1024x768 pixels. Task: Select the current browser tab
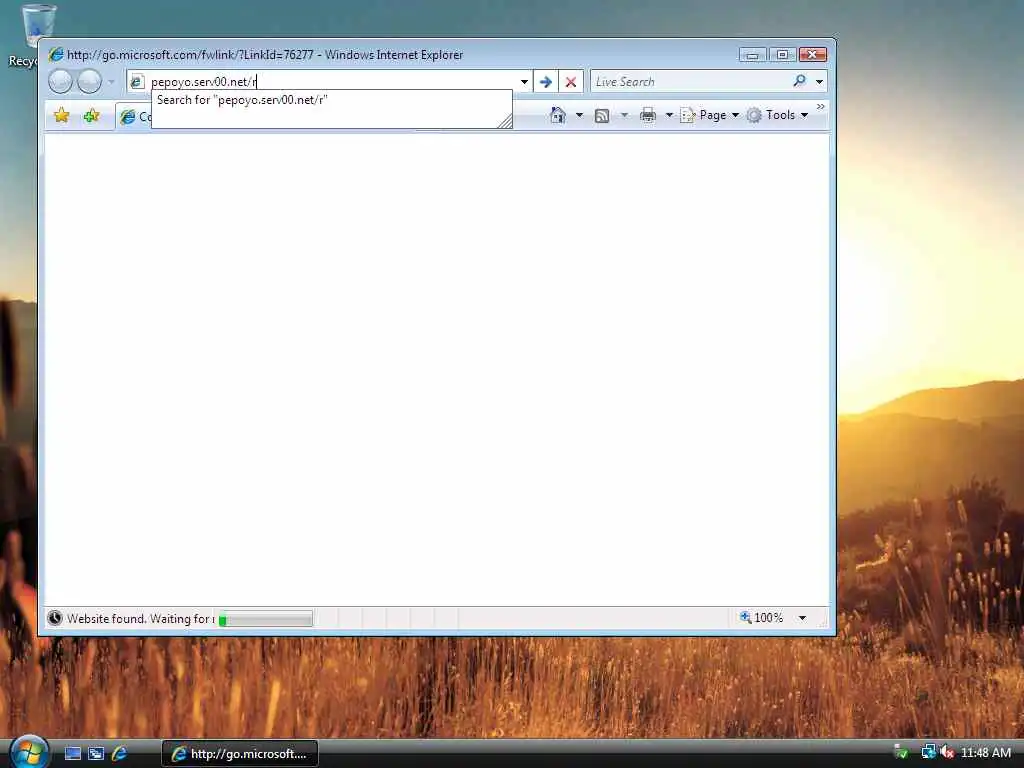click(135, 116)
